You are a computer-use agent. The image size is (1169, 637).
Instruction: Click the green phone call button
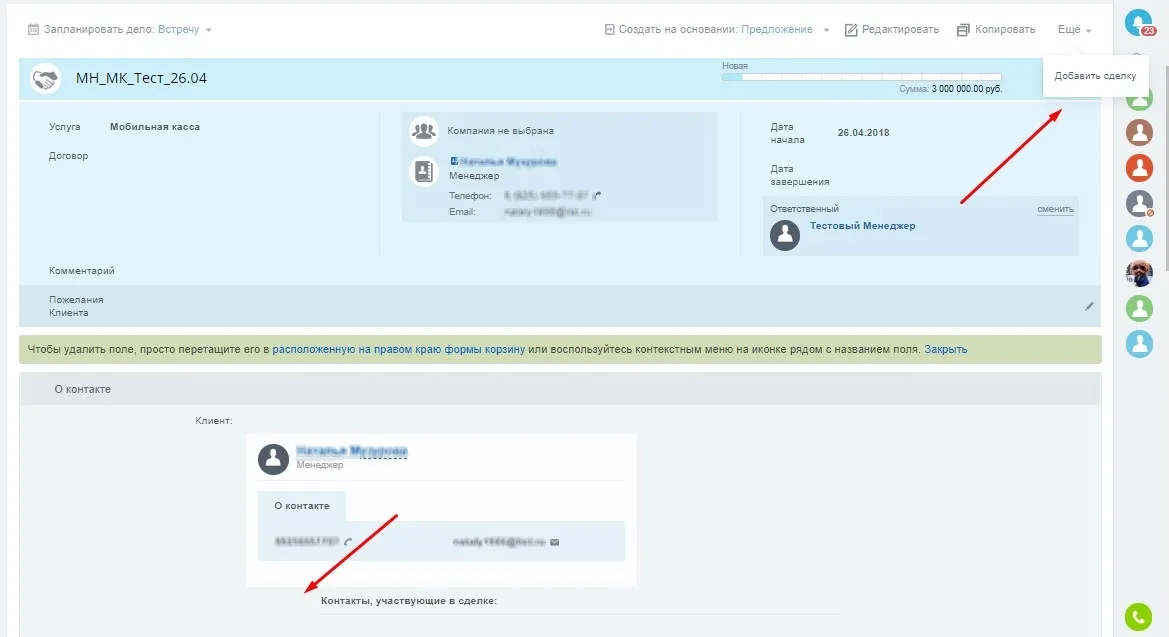coord(1138,616)
